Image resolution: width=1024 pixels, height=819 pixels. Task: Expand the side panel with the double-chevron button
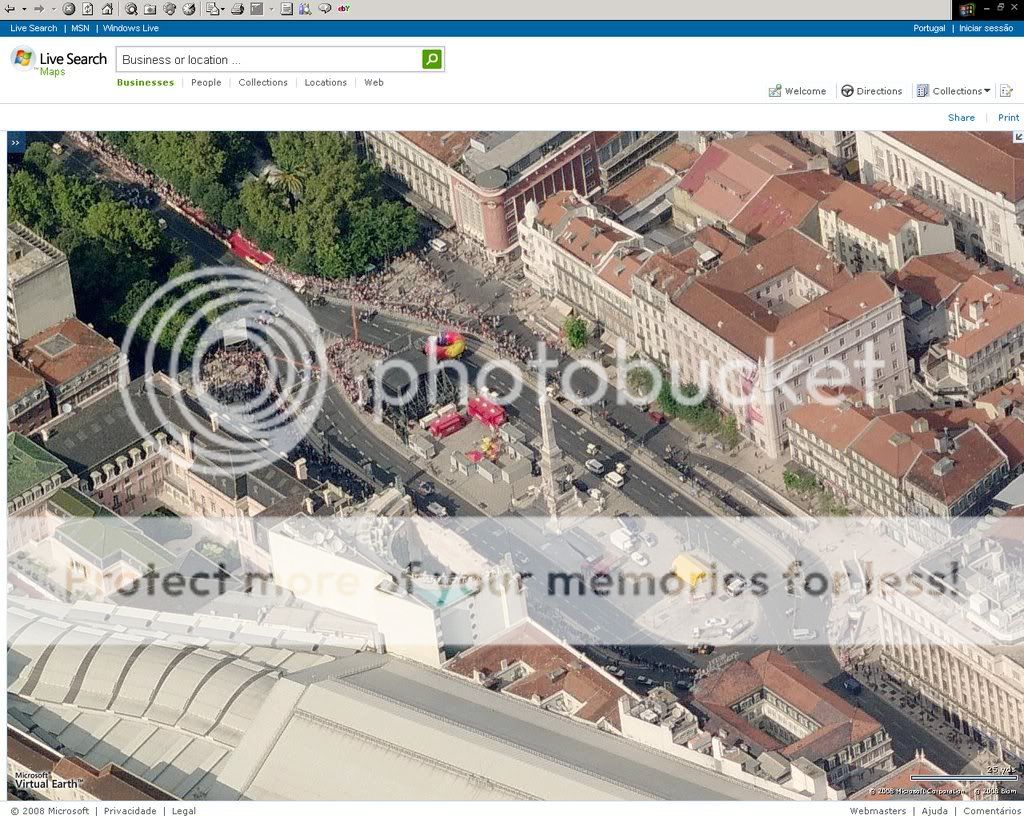tap(16, 142)
